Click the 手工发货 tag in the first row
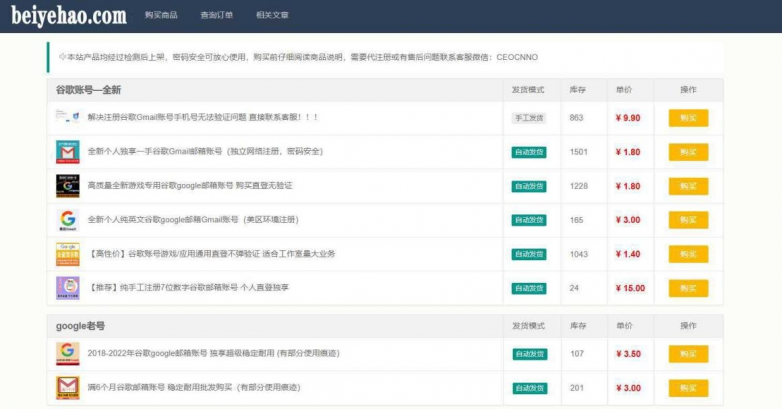 529,118
